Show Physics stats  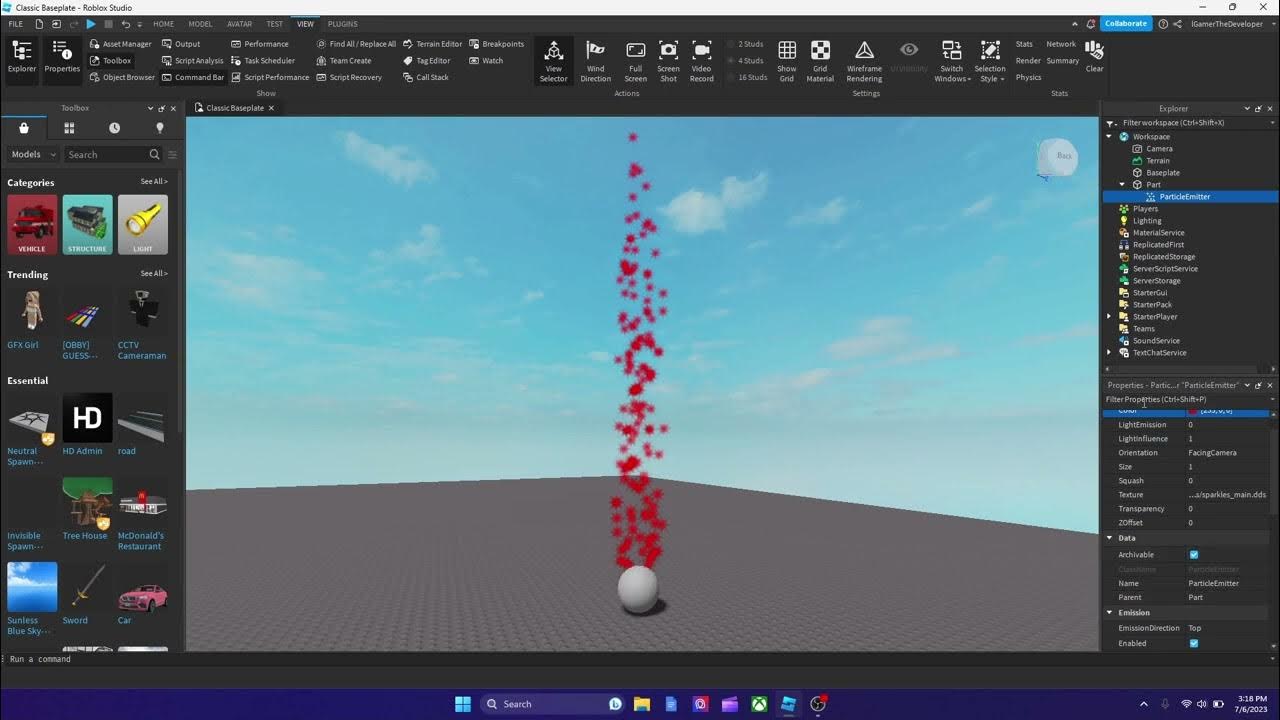(1028, 77)
